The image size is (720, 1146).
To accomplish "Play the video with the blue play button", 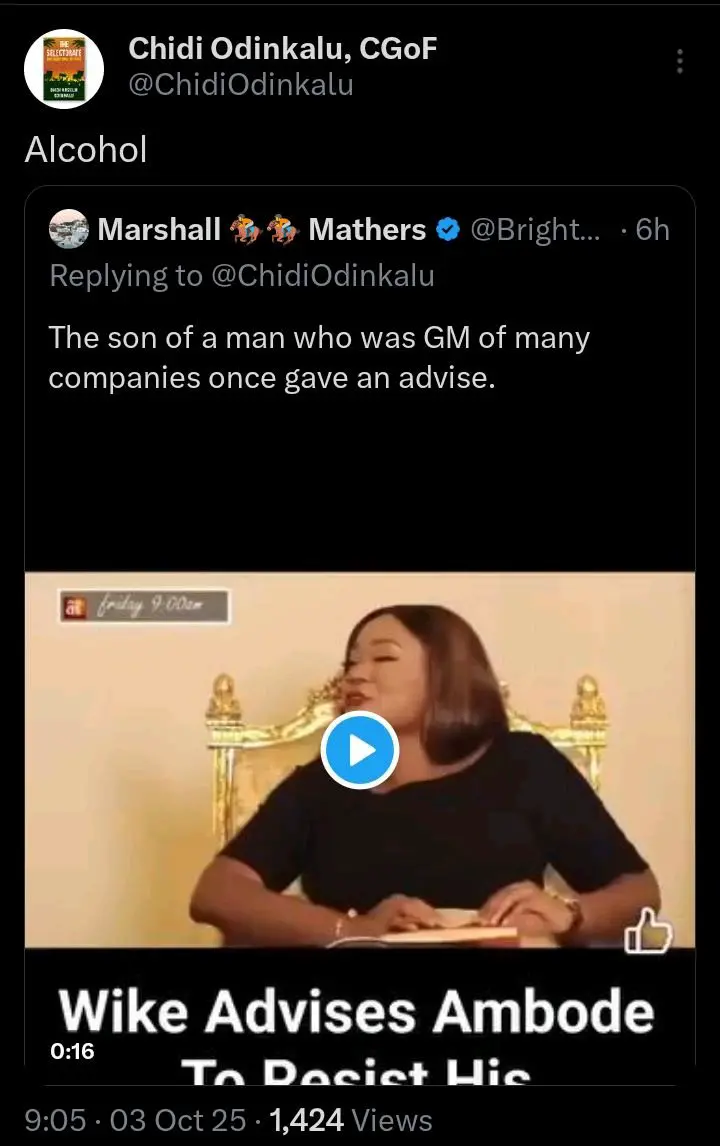I will [x=360, y=750].
